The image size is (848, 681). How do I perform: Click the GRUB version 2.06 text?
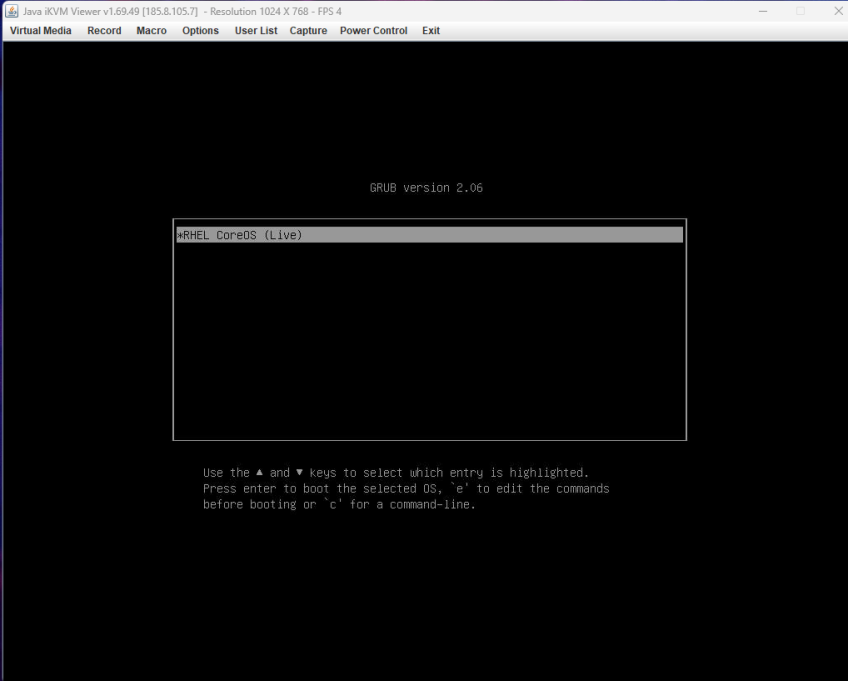point(426,187)
